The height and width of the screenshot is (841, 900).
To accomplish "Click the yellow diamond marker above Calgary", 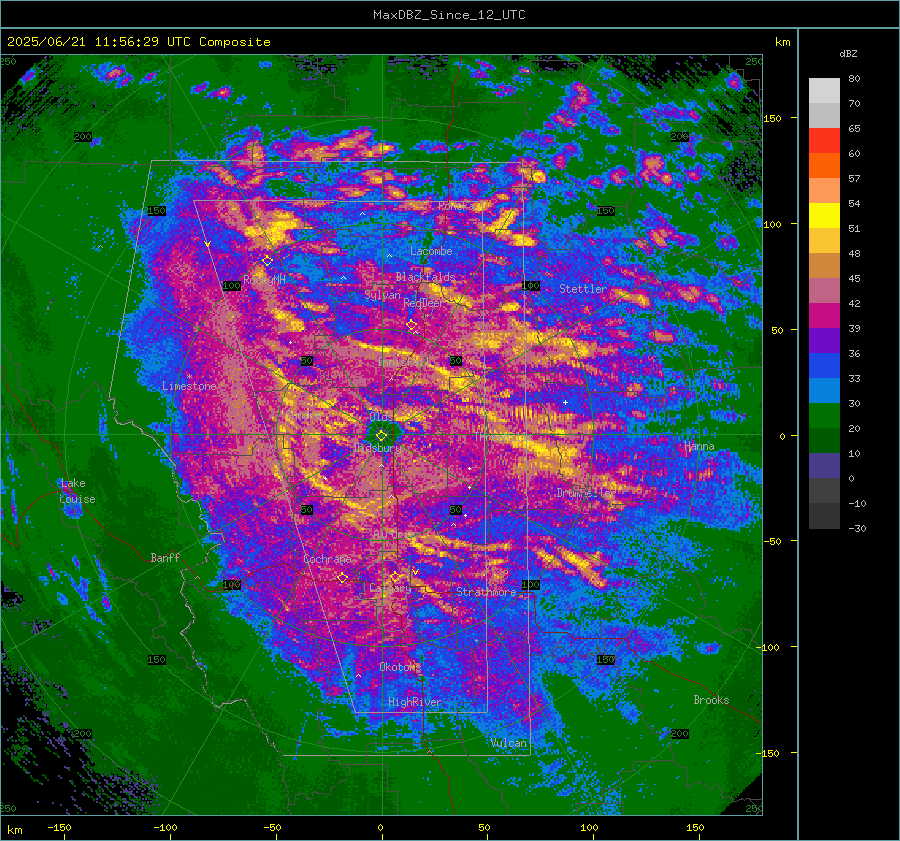I will (x=395, y=576).
